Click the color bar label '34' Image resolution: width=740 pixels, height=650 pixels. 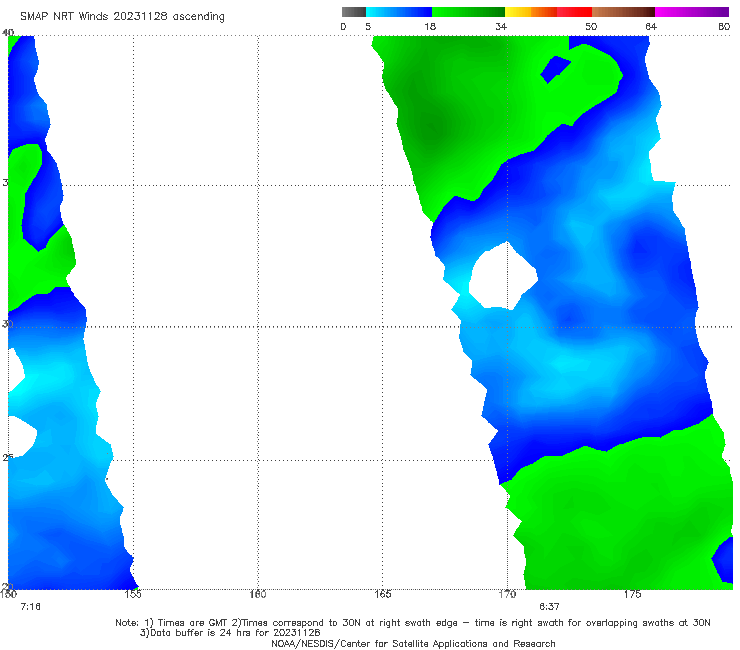pos(501,26)
